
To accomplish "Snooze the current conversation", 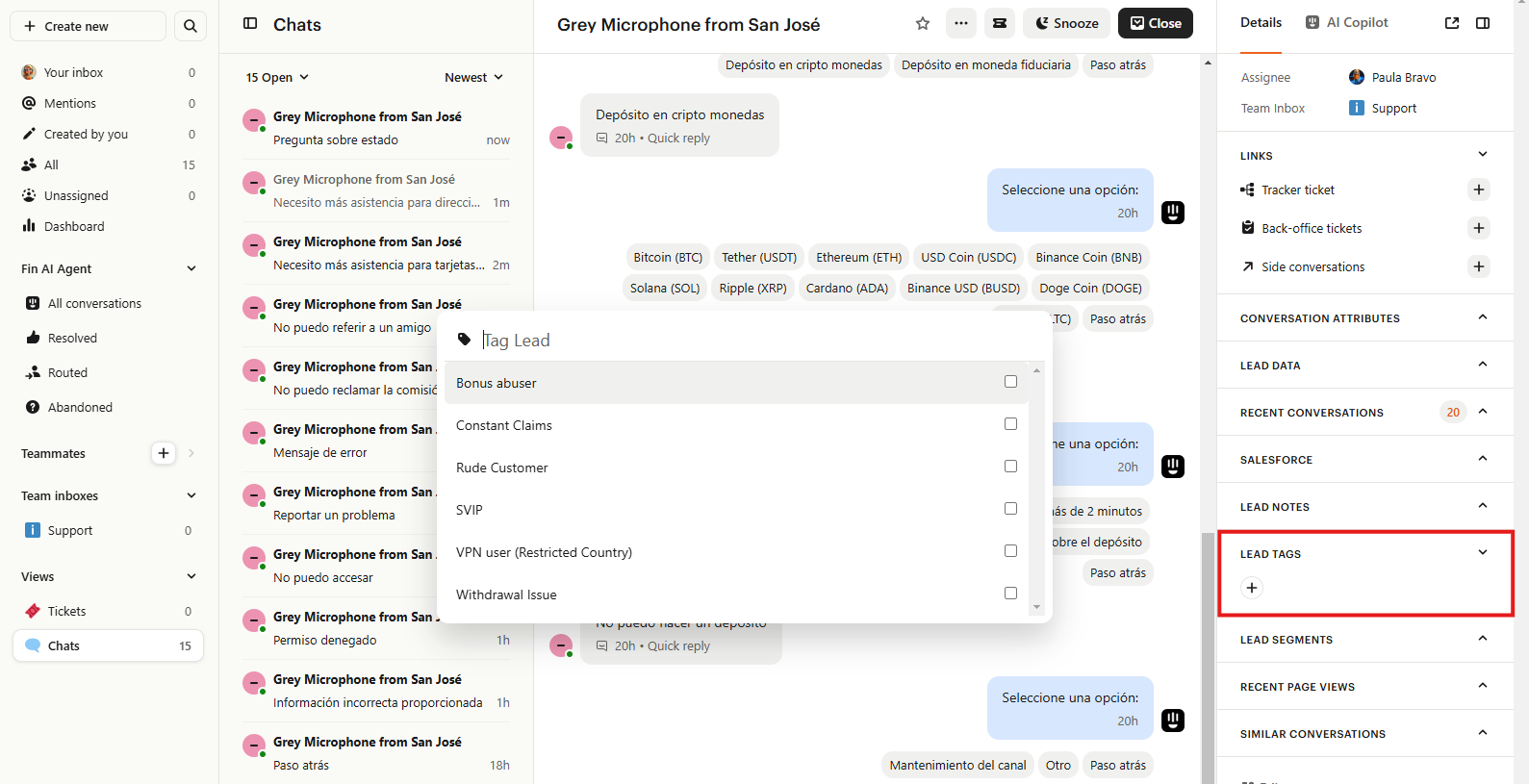I will (1066, 24).
